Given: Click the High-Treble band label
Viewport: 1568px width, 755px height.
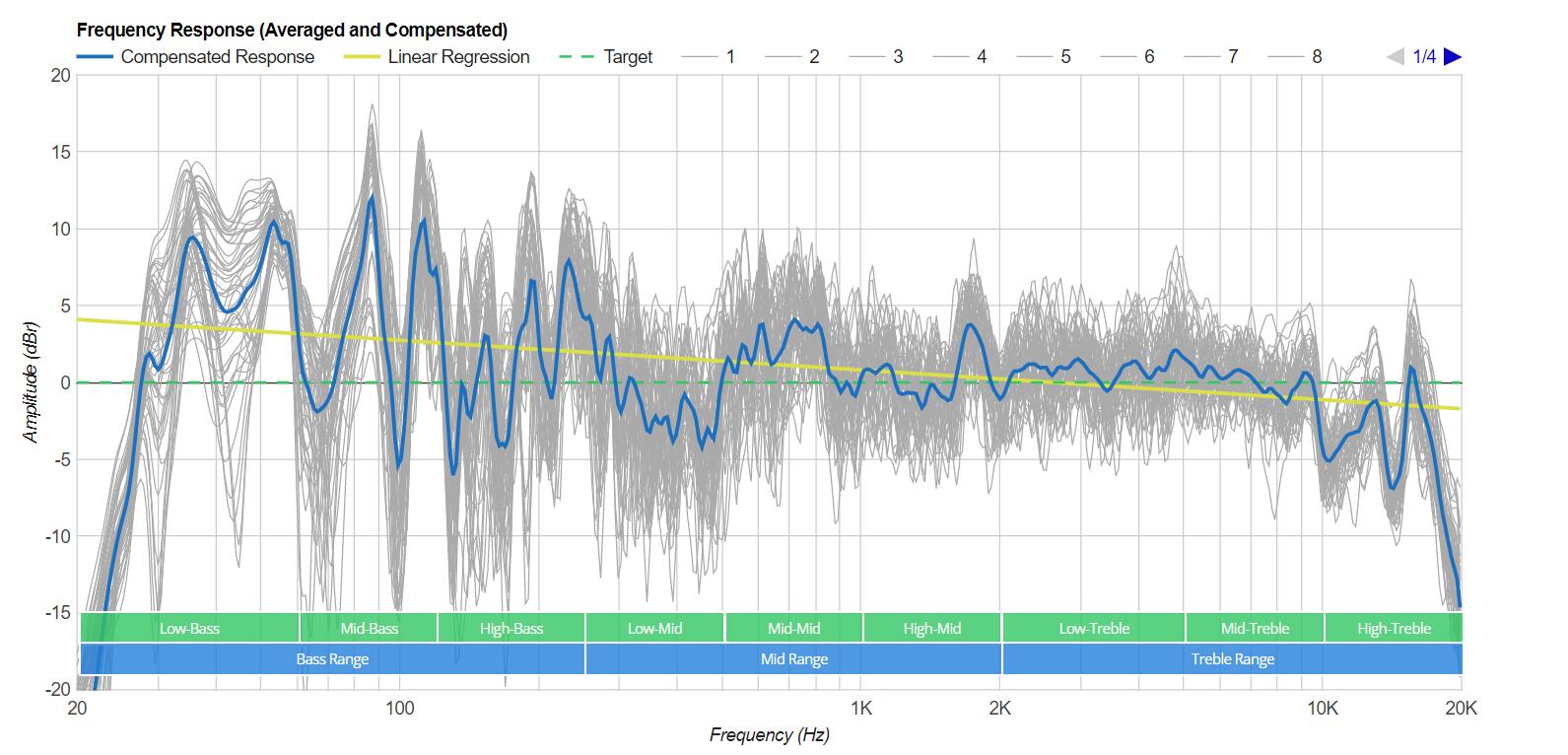Looking at the screenshot, I should pos(1394,628).
